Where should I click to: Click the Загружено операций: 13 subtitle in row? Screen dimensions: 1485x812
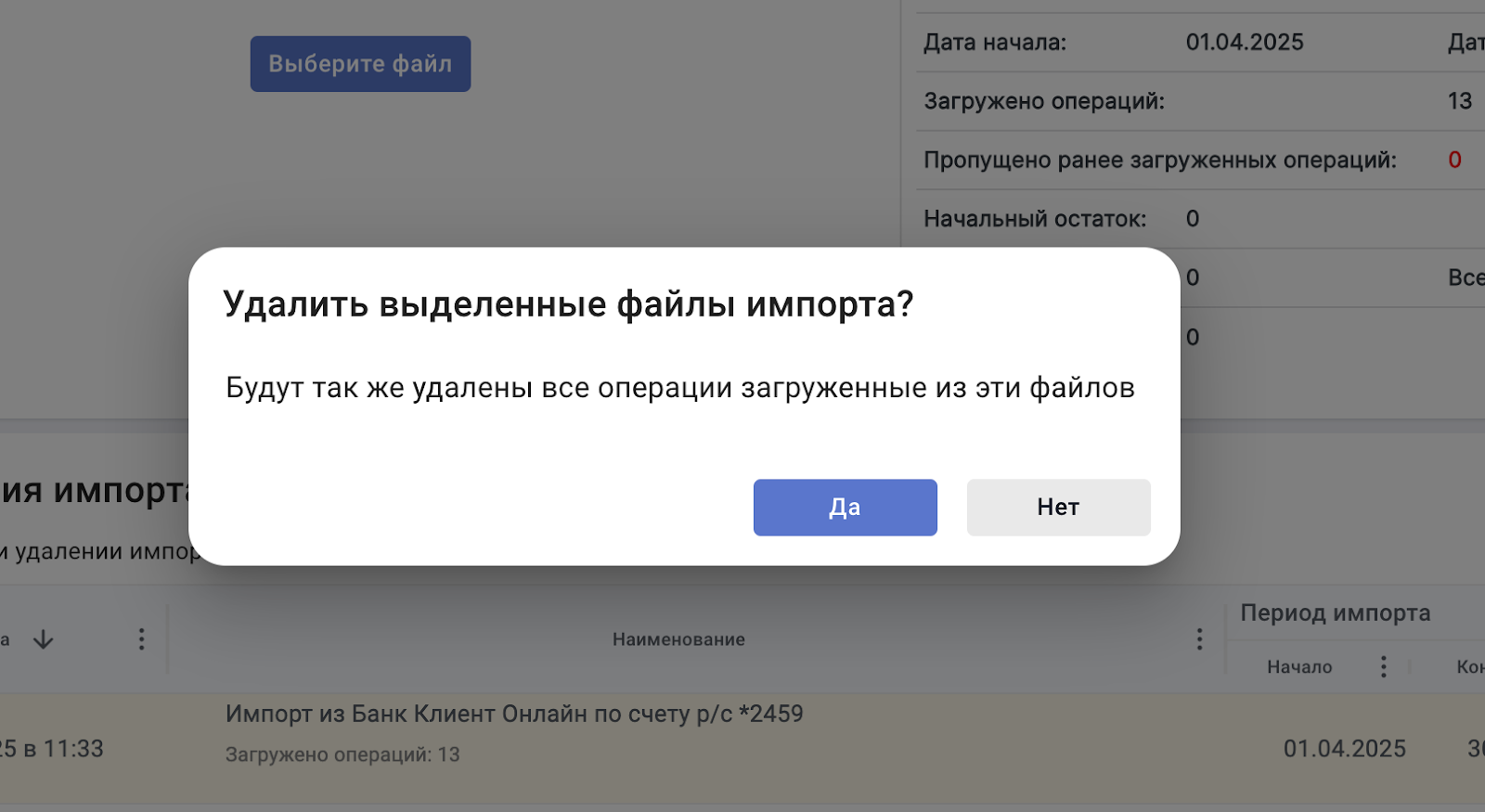pyautogui.click(x=342, y=754)
